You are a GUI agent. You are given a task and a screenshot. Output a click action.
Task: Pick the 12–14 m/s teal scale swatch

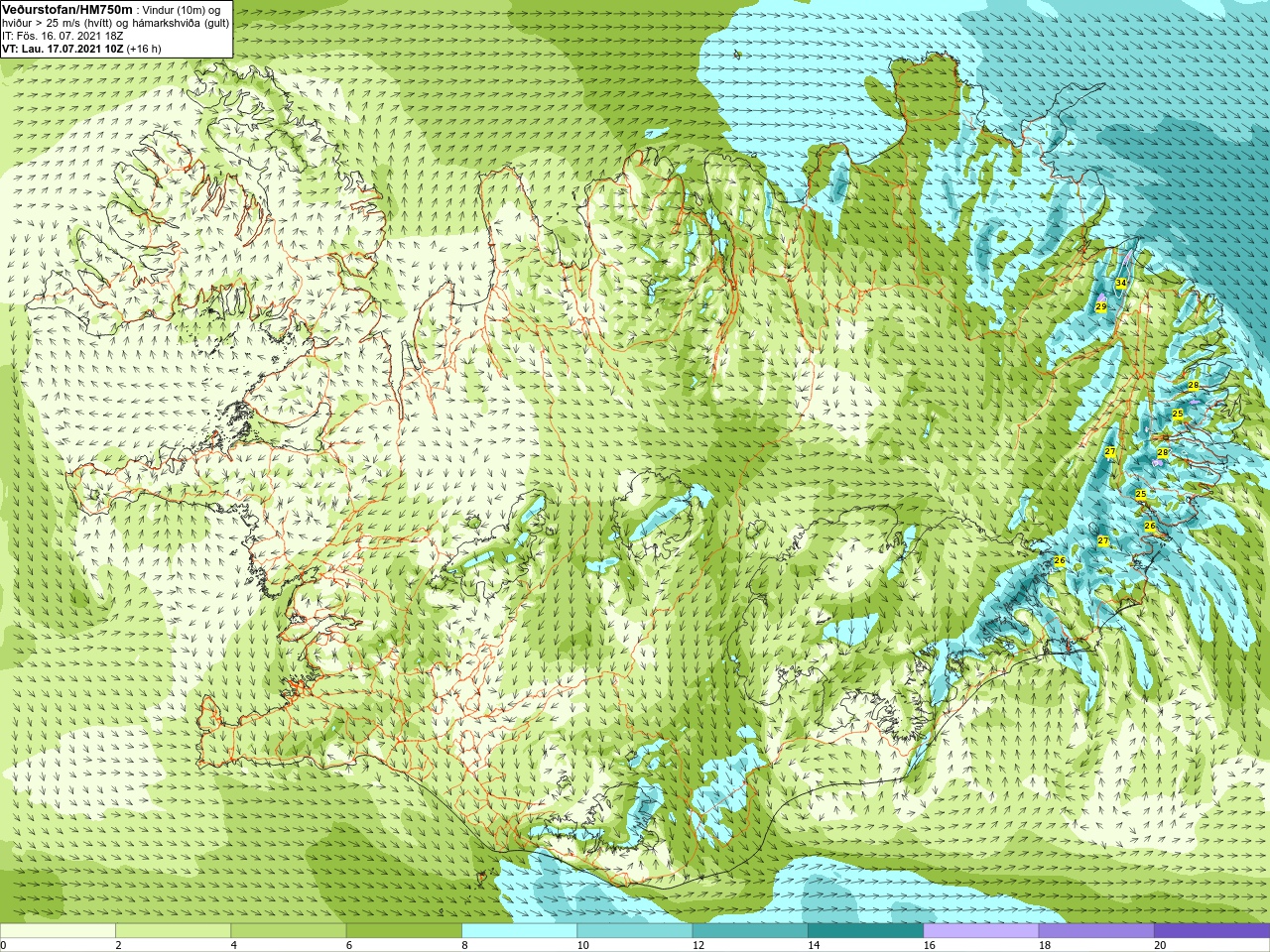(750, 931)
